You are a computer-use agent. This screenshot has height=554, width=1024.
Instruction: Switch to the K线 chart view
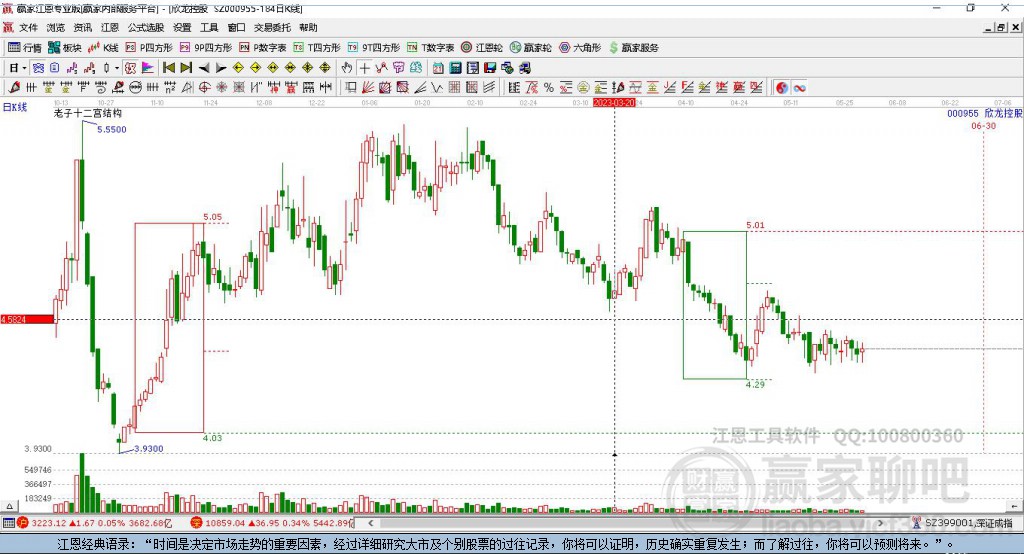pos(103,48)
